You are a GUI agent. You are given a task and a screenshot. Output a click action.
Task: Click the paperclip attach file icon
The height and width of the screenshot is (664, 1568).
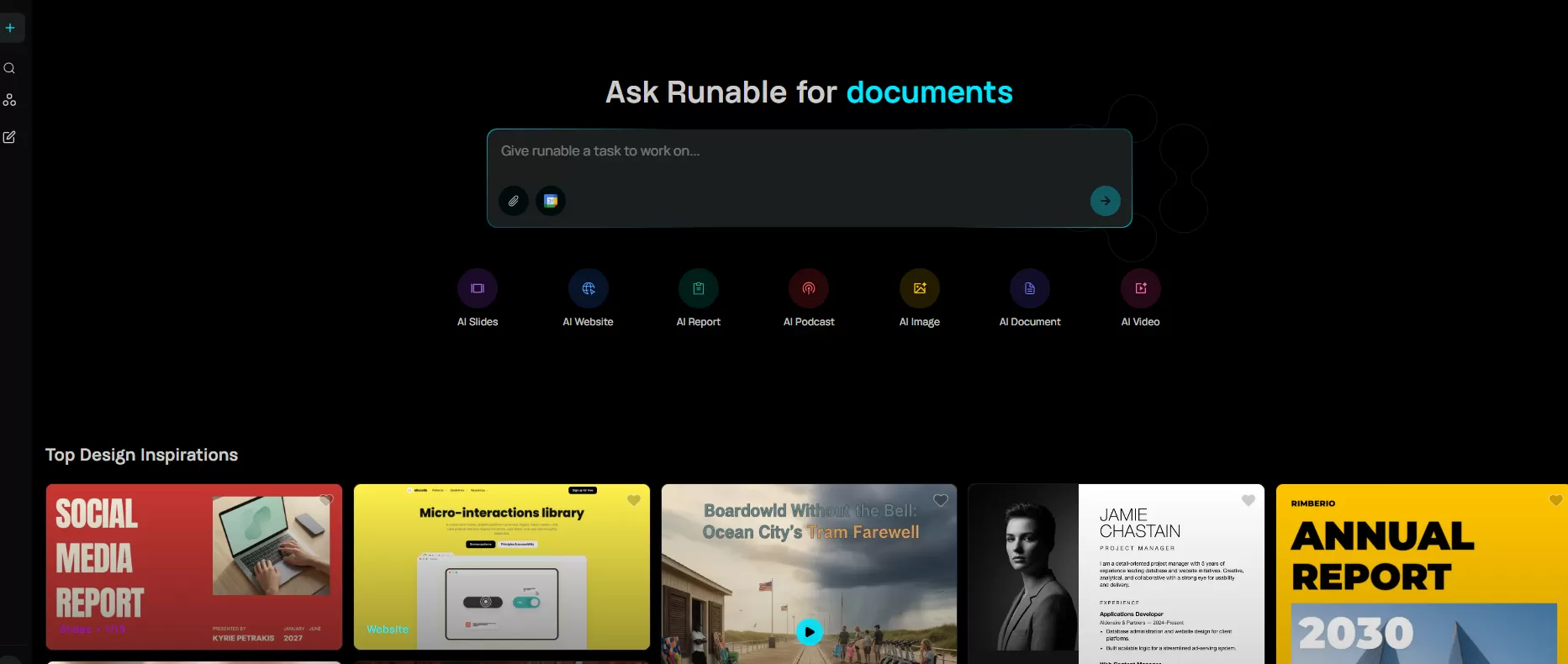coord(514,201)
